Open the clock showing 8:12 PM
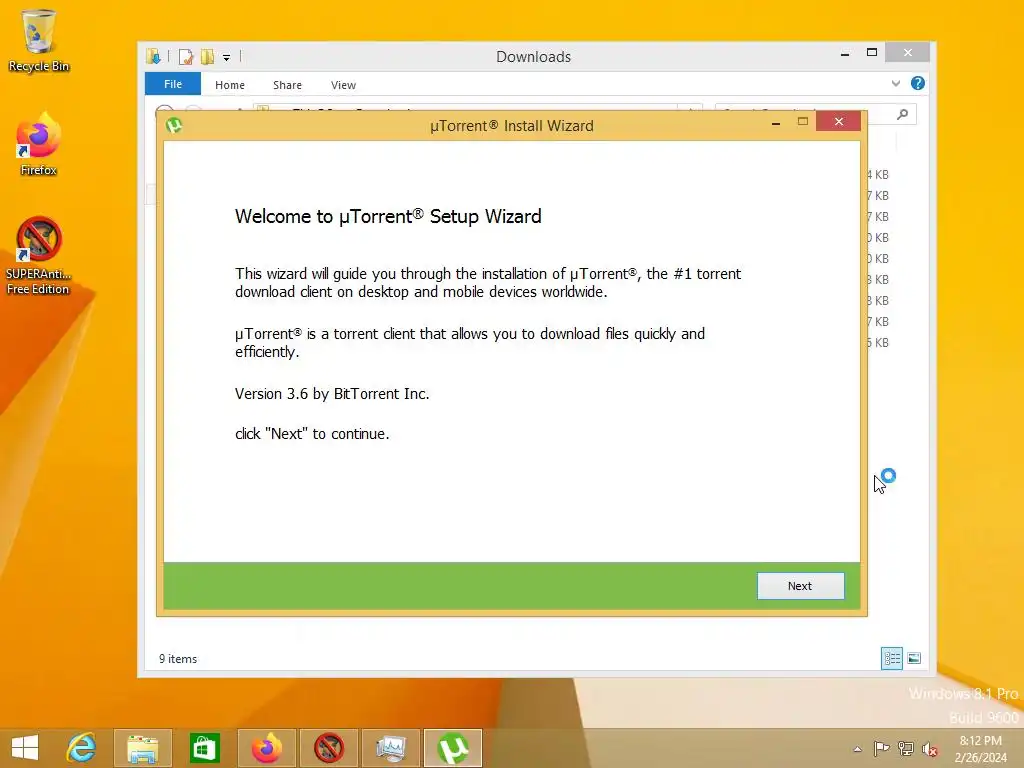The image size is (1024, 768). [980, 749]
